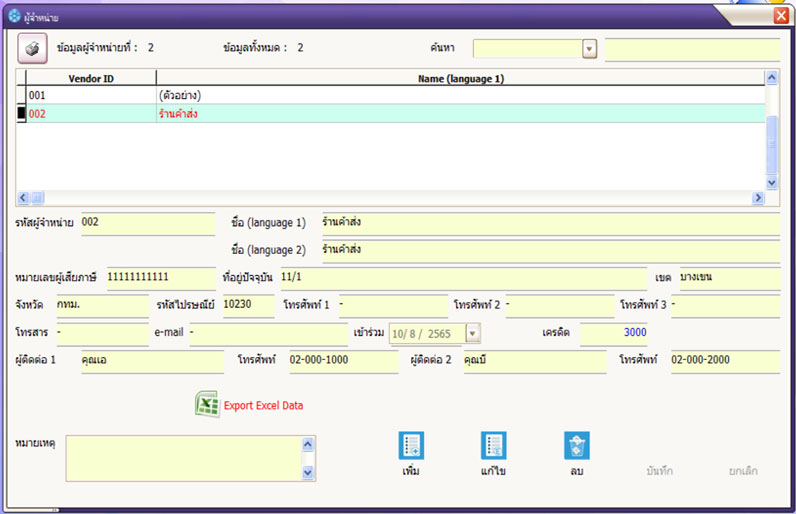This screenshot has height=514, width=796.
Task: Open the search (ค้นหา) field dropdown
Action: pos(589,48)
